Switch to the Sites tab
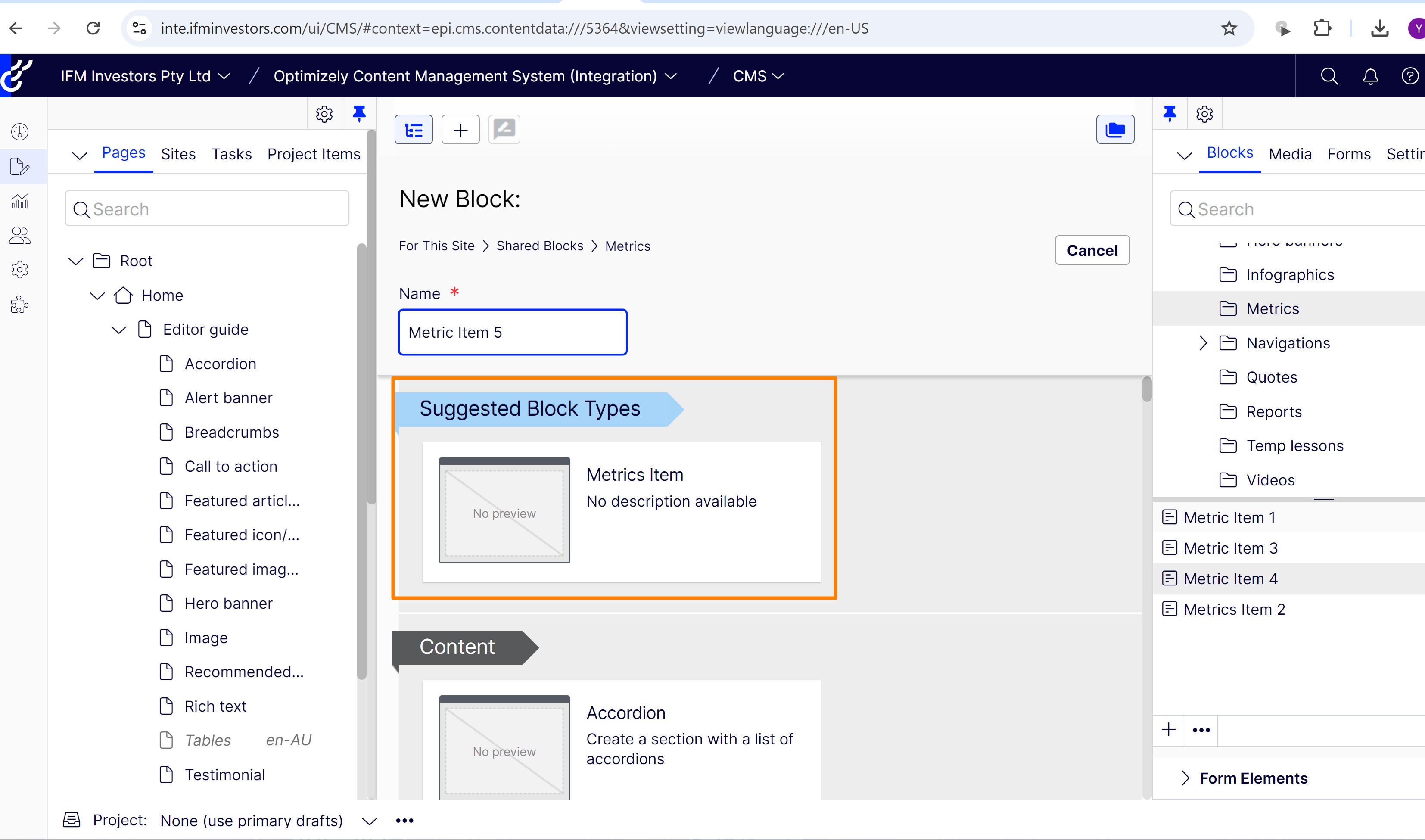Image resolution: width=1425 pixels, height=840 pixels. click(x=178, y=154)
